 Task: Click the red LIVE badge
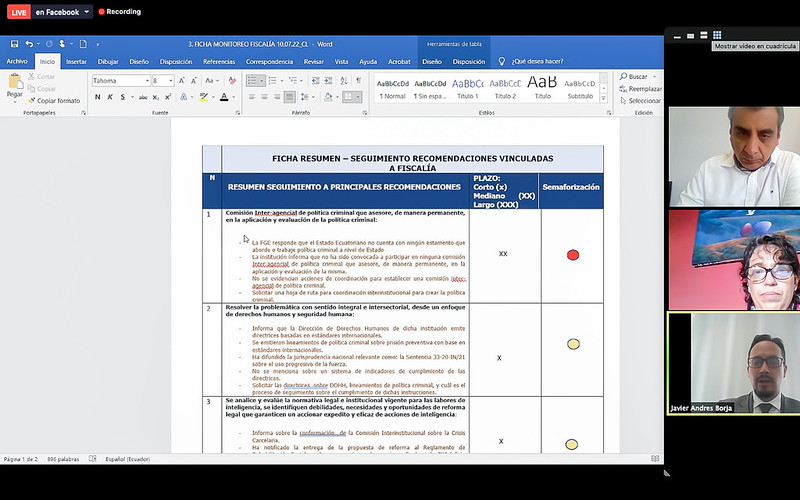[19, 12]
